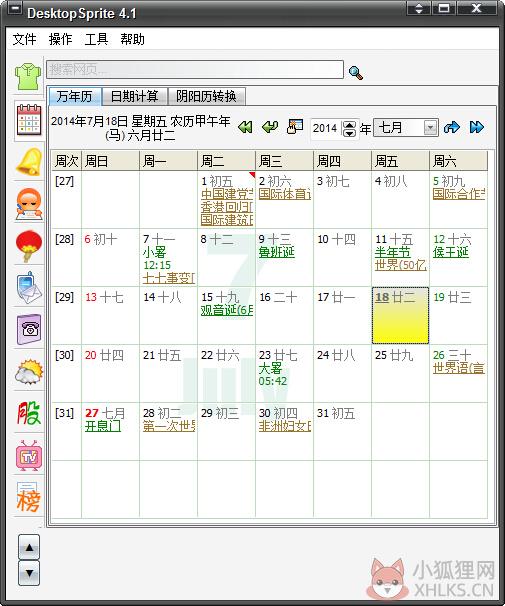Open the calendar sidebar icon
This screenshot has width=505, height=606.
pos(29,120)
